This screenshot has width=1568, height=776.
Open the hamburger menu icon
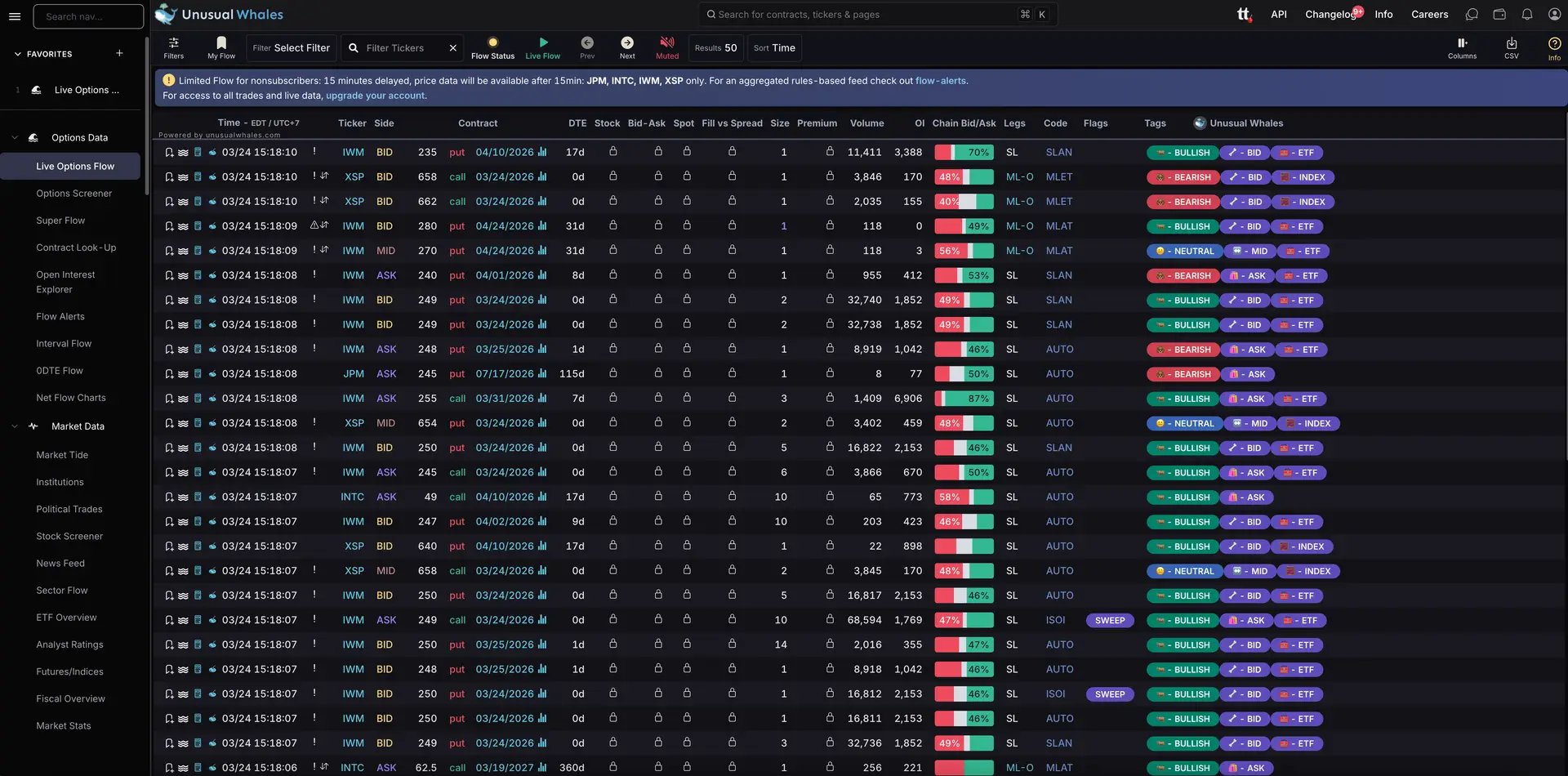(15, 16)
